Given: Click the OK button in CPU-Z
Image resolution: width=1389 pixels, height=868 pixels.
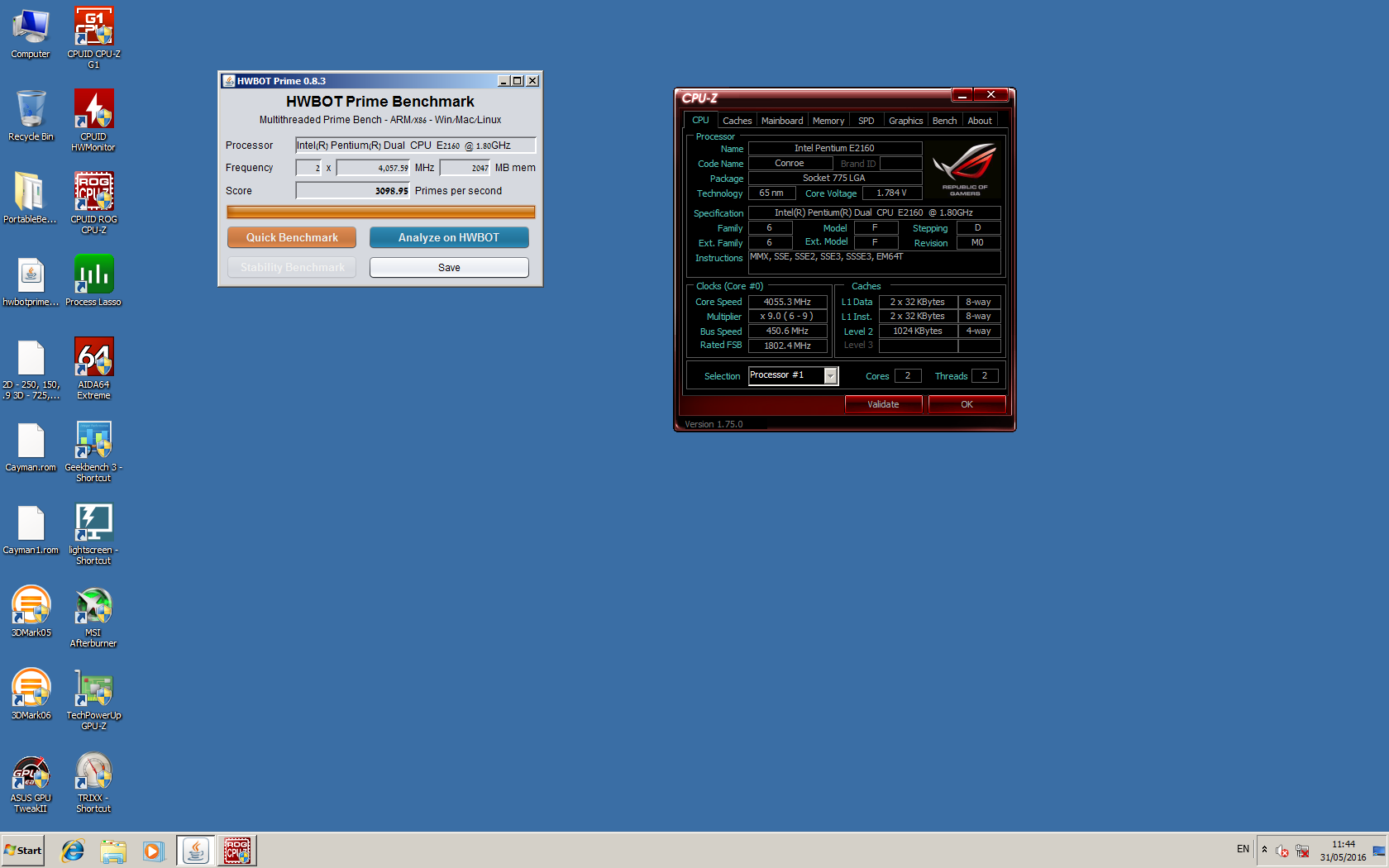Looking at the screenshot, I should pyautogui.click(x=967, y=404).
